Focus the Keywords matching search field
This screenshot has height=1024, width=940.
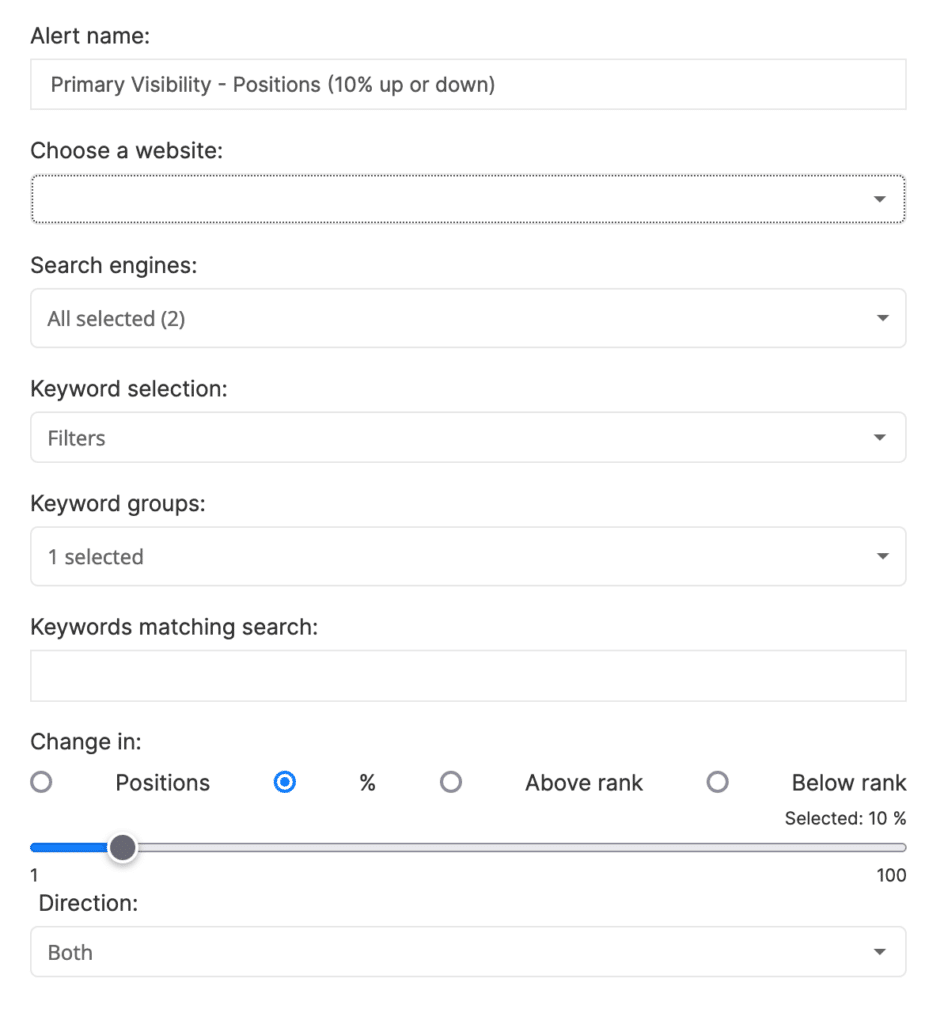tap(468, 676)
